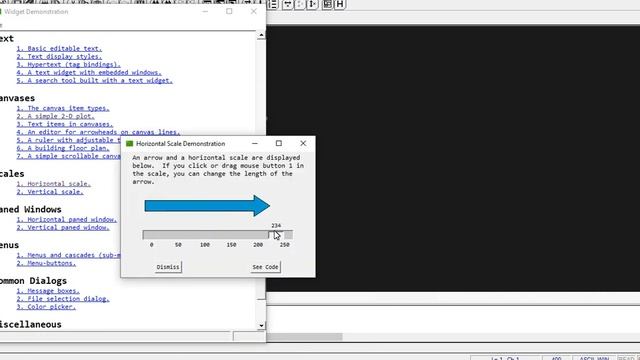Click the See Code button

[265, 267]
